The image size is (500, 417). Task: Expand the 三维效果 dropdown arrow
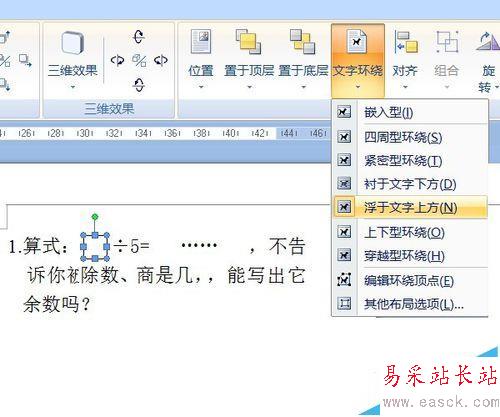click(73, 87)
